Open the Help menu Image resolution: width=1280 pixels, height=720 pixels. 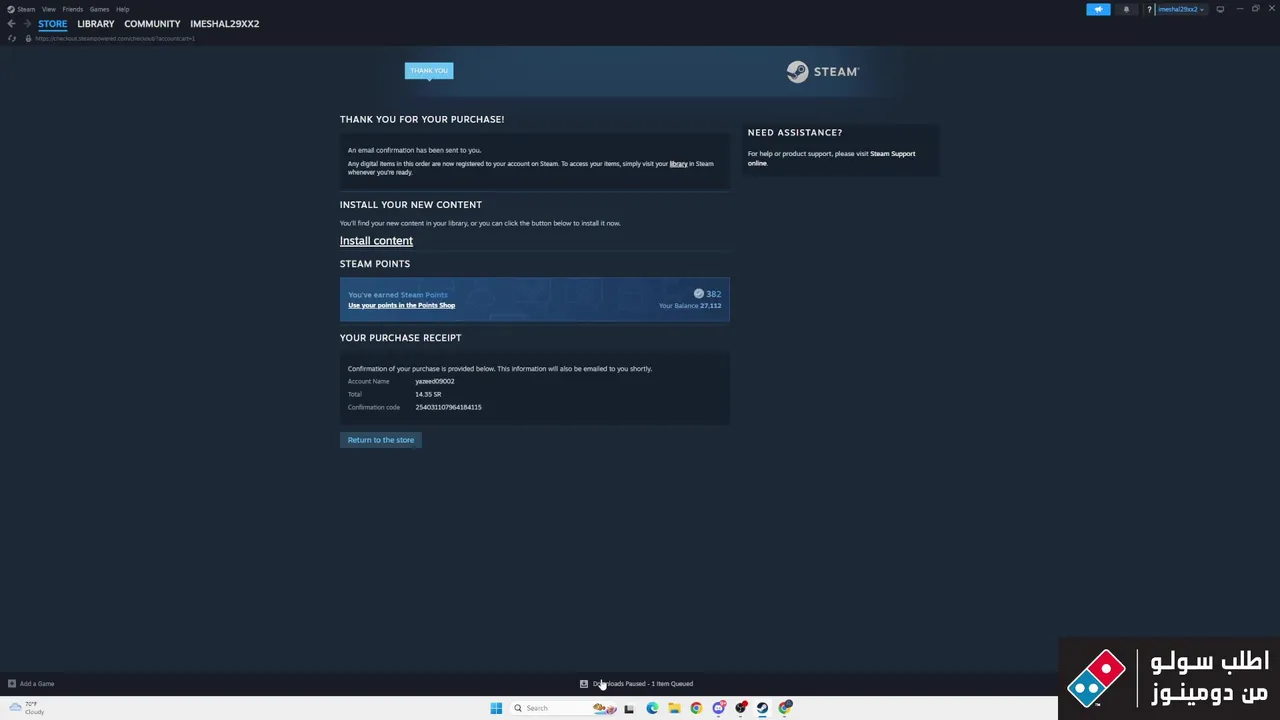point(122,9)
